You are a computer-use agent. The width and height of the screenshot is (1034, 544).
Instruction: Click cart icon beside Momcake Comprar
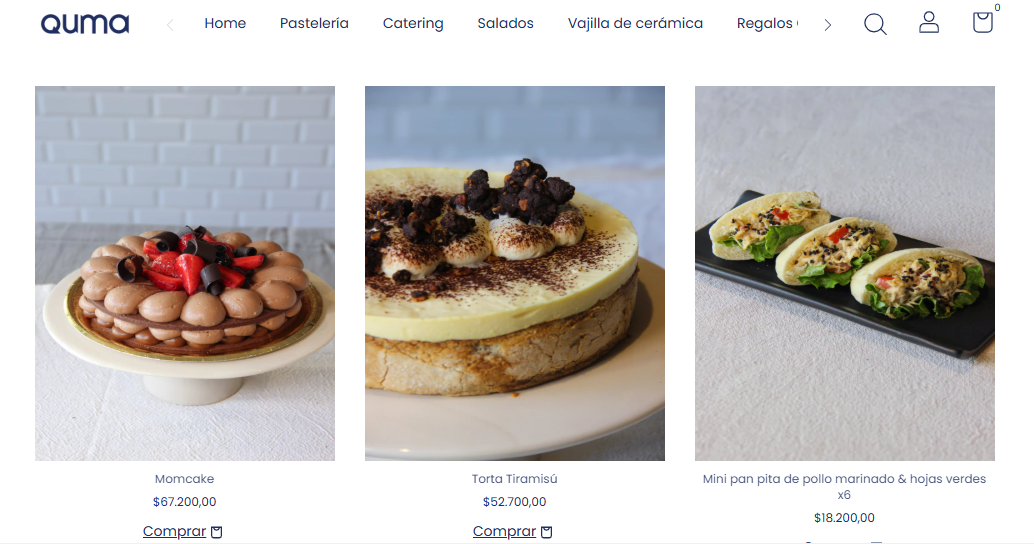coord(216,531)
